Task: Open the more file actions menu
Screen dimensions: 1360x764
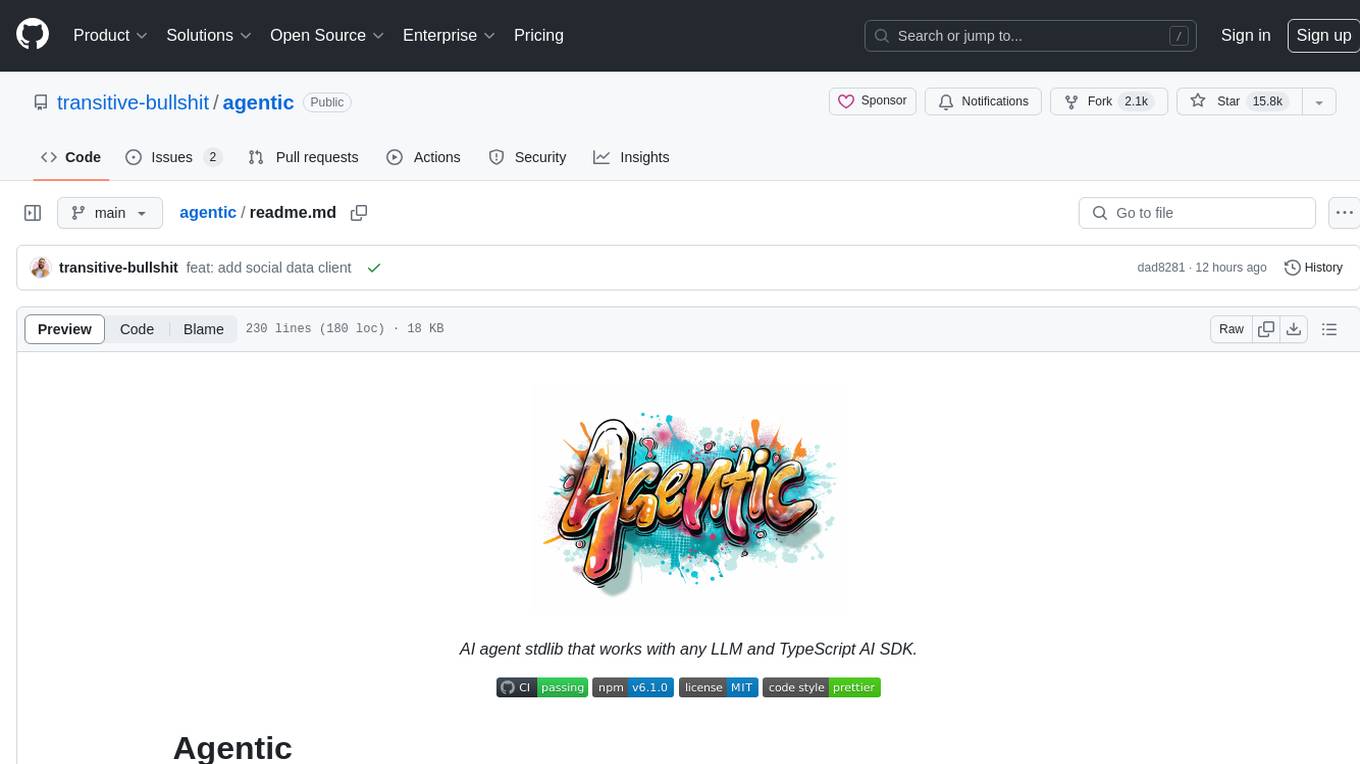Action: (x=1345, y=213)
